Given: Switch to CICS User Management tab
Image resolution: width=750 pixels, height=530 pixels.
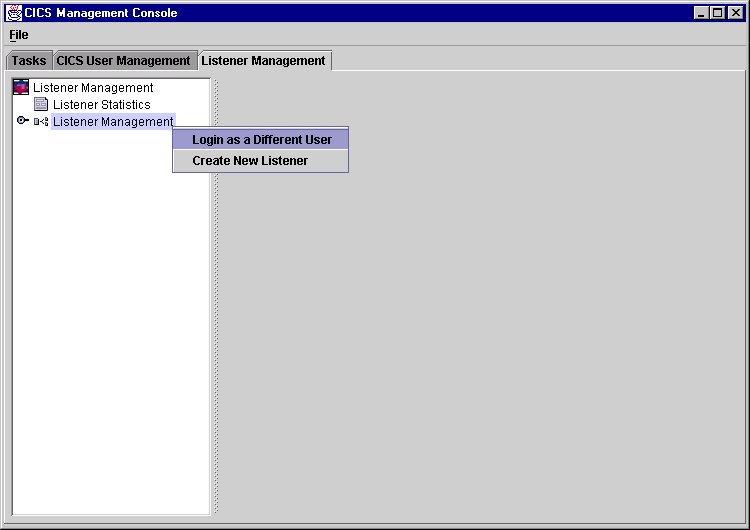Looking at the screenshot, I should coord(124,61).
